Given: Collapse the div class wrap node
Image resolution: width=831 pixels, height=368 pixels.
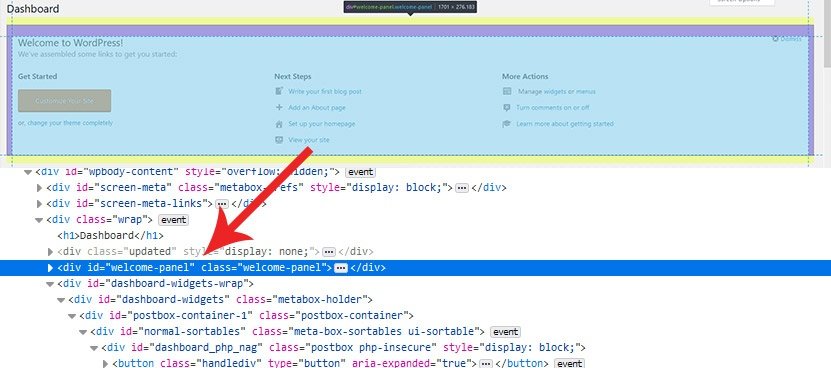Looking at the screenshot, I should coord(39,220).
